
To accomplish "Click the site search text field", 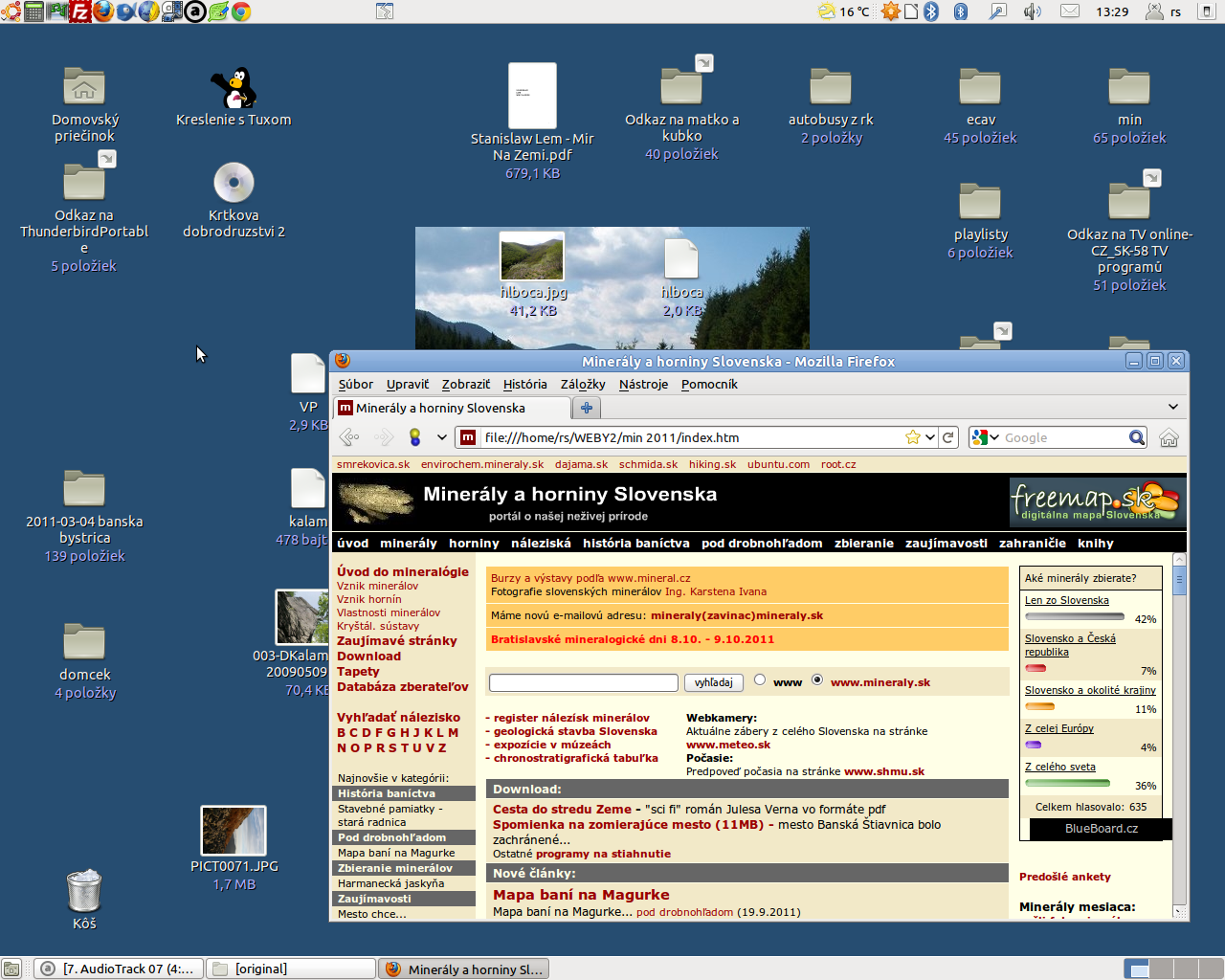I will click(x=583, y=682).
